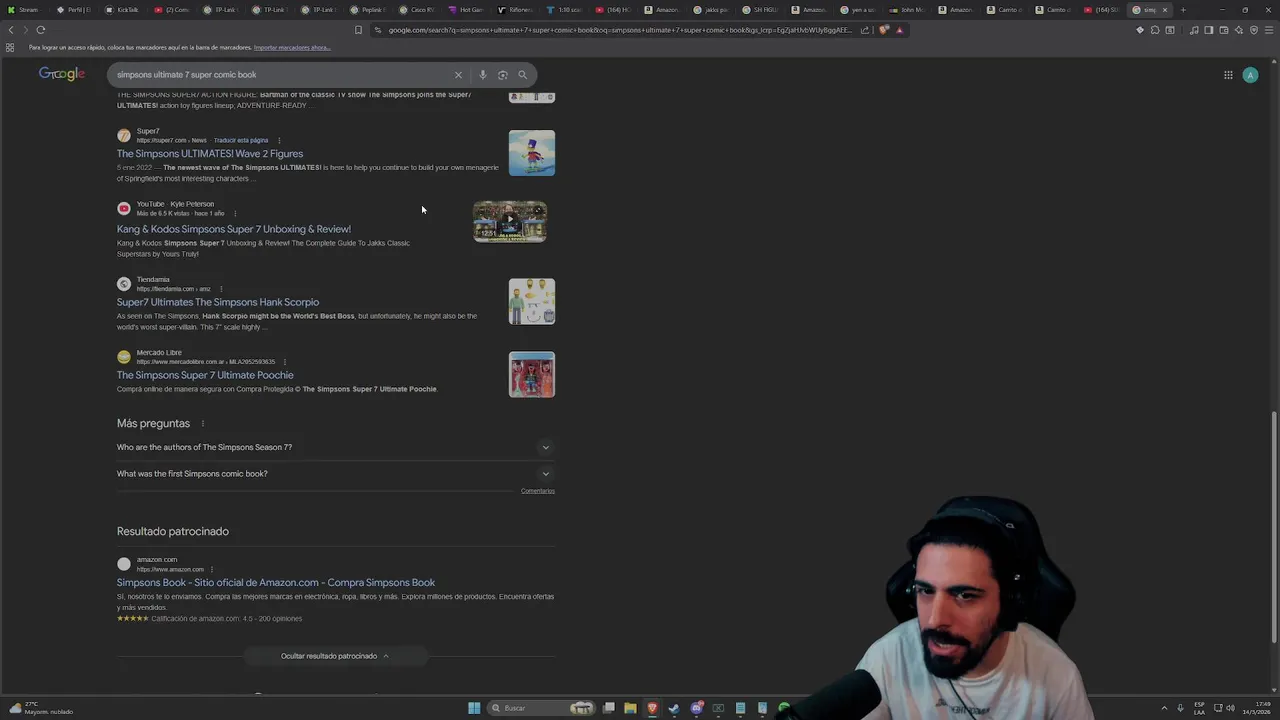
Task: Click the 'Resultado patrocinado' heading text
Action: (x=173, y=532)
